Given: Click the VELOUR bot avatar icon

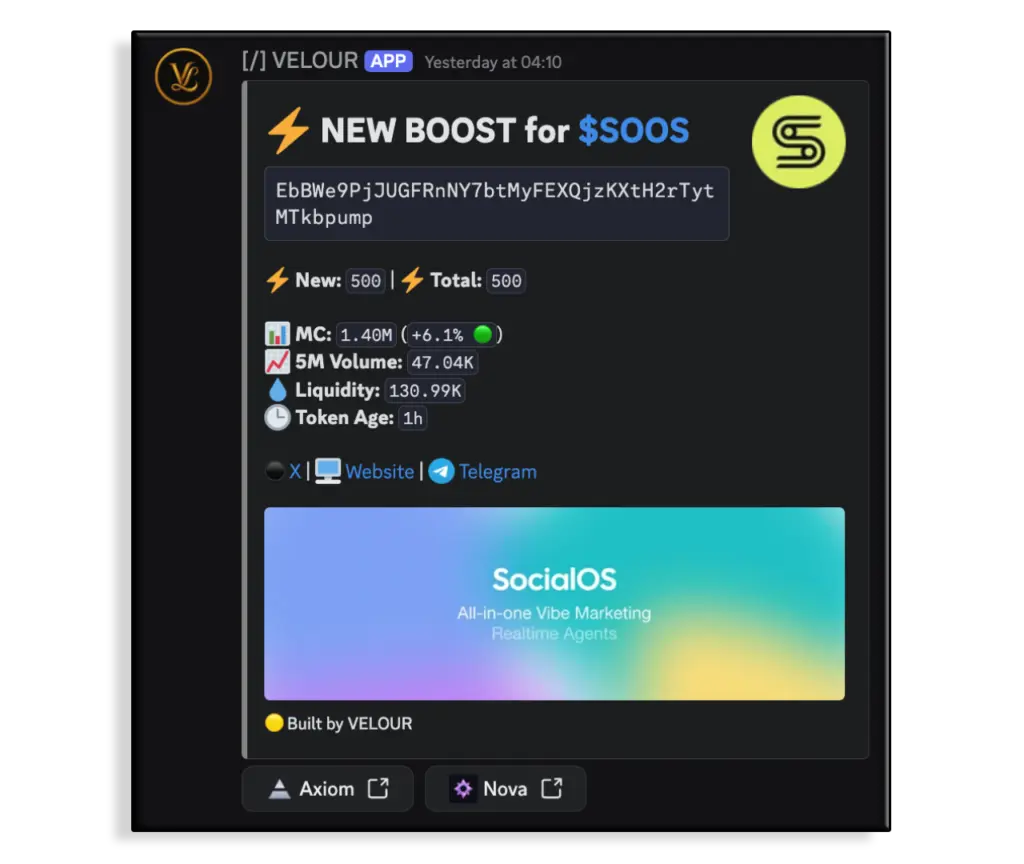Looking at the screenshot, I should 184,76.
